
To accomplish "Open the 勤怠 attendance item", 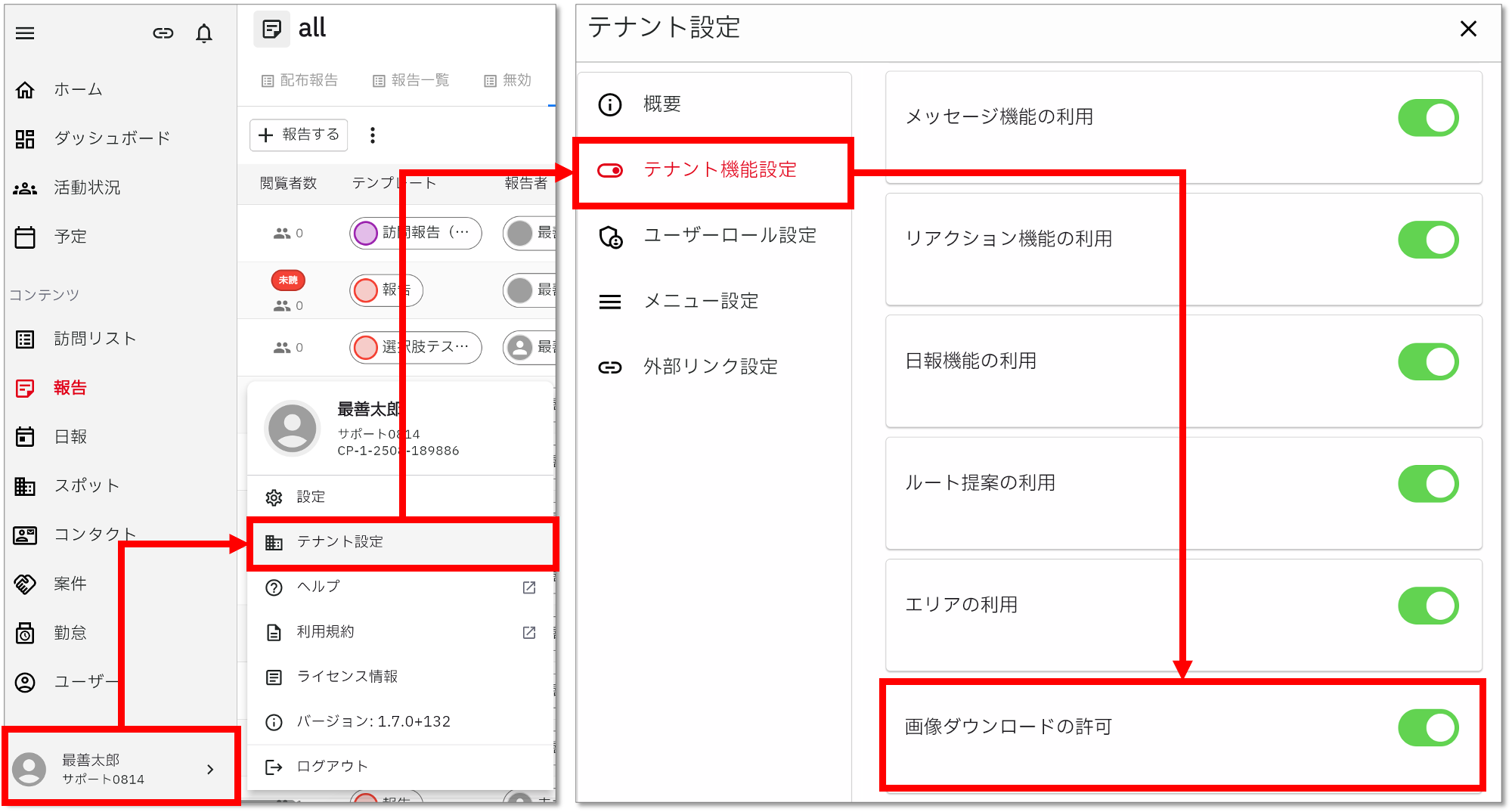I will click(x=70, y=633).
